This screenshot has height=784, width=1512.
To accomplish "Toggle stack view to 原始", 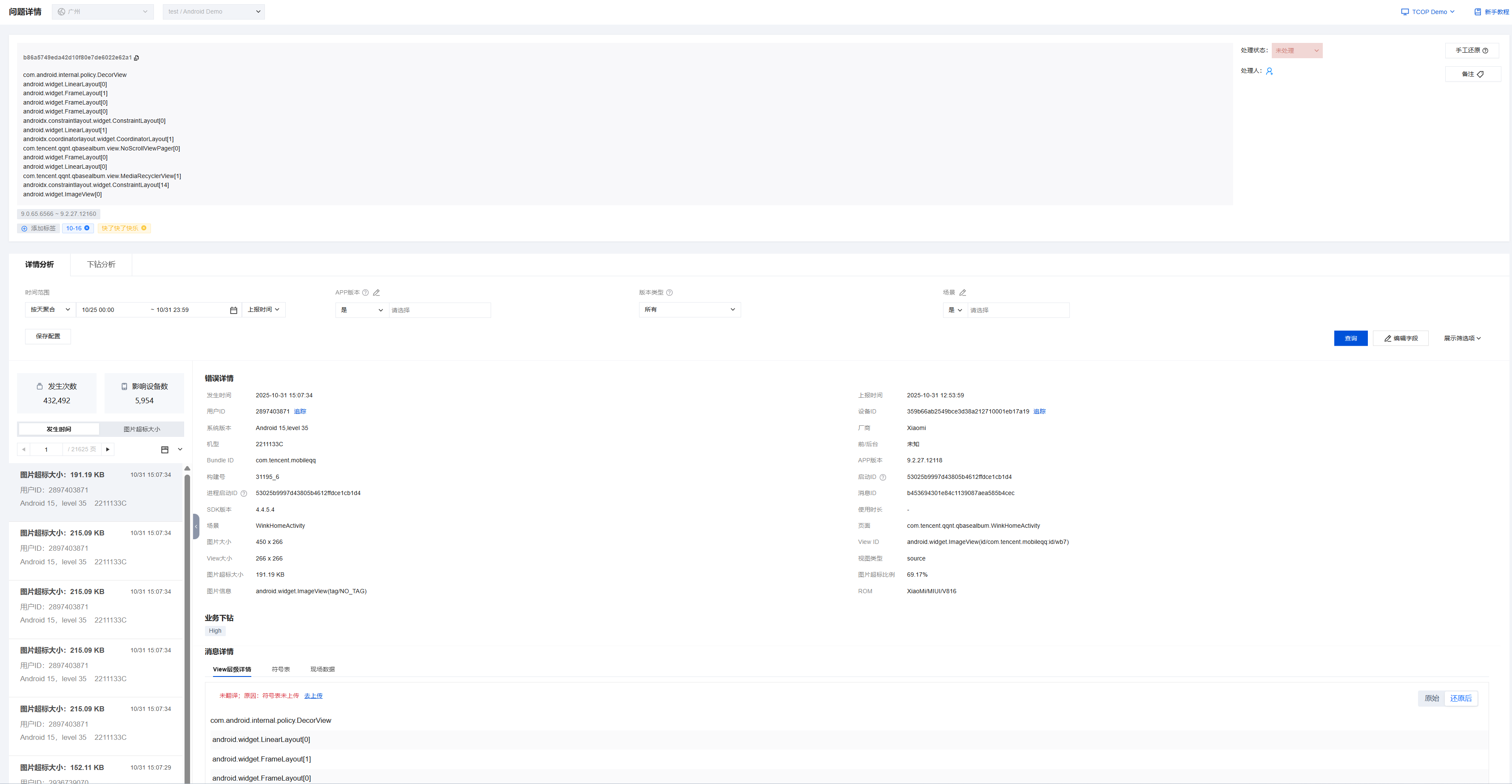I will (x=1432, y=698).
